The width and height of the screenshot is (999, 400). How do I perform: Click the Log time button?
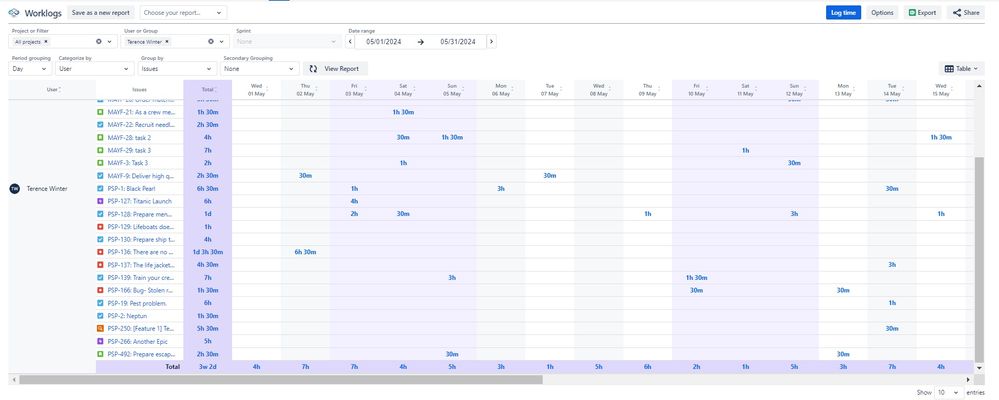[x=844, y=13]
